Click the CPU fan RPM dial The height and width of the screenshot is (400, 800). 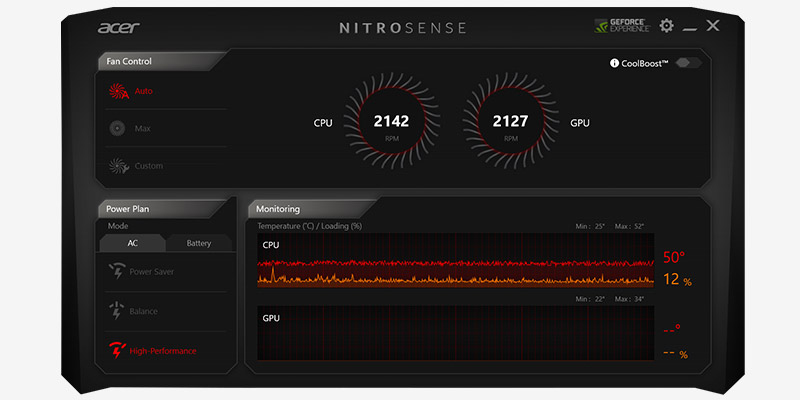tap(391, 121)
